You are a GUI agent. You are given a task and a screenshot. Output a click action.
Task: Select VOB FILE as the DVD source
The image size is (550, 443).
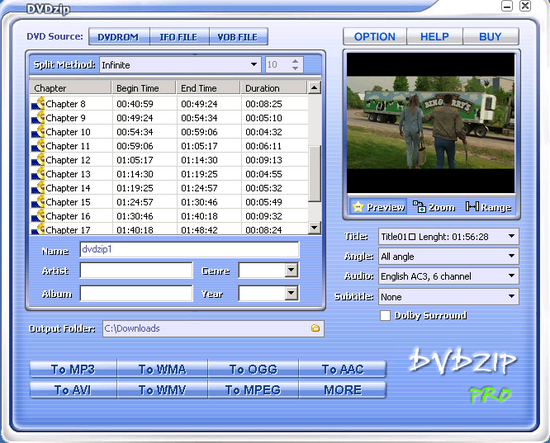coord(239,36)
